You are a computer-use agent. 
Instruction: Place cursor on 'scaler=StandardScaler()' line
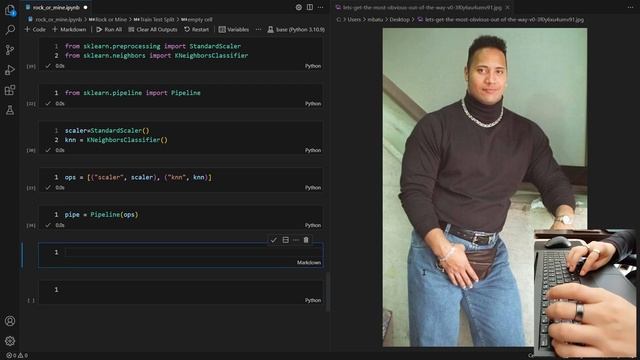pos(107,131)
